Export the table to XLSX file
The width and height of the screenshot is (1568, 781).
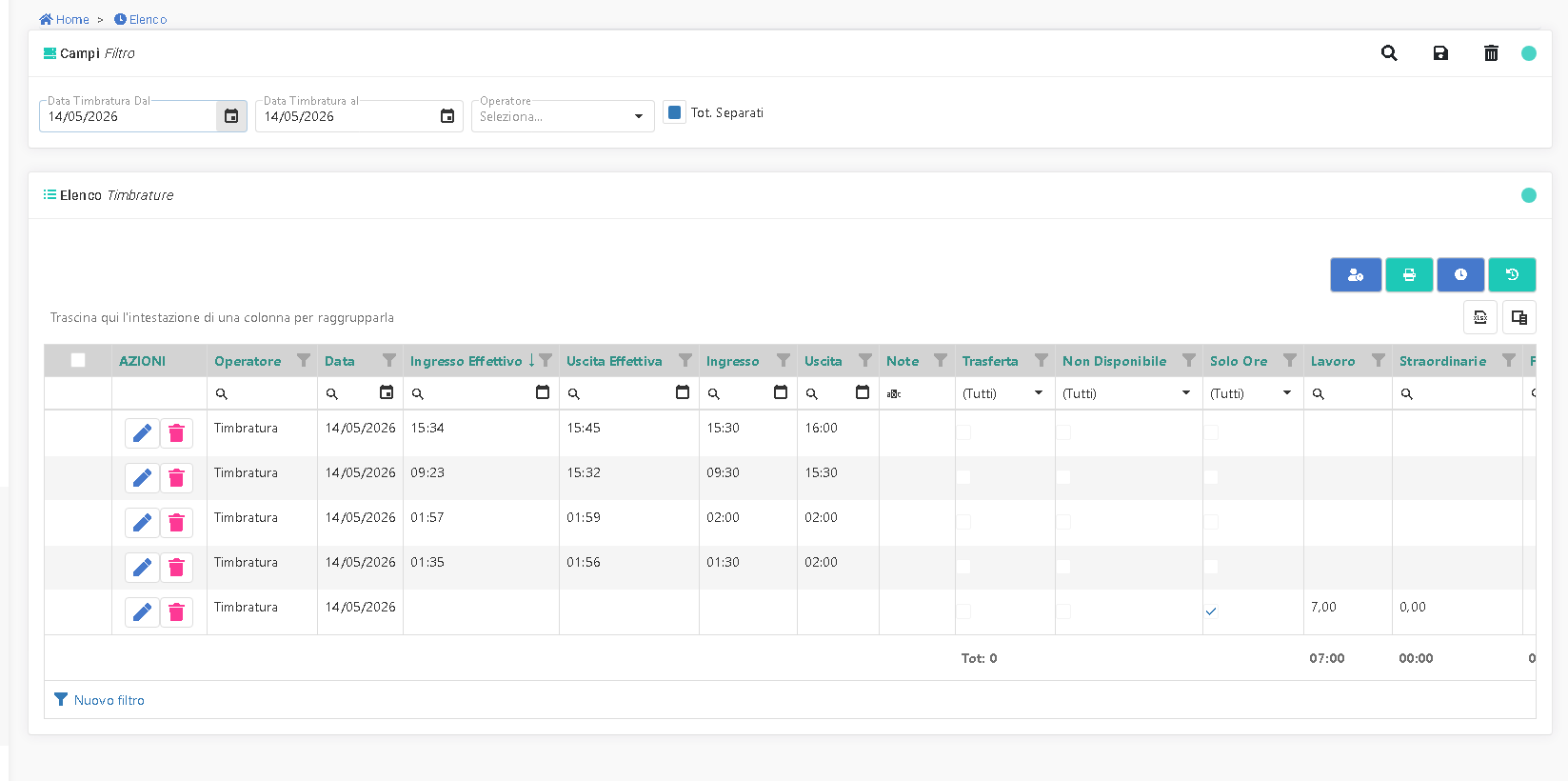(x=1480, y=317)
